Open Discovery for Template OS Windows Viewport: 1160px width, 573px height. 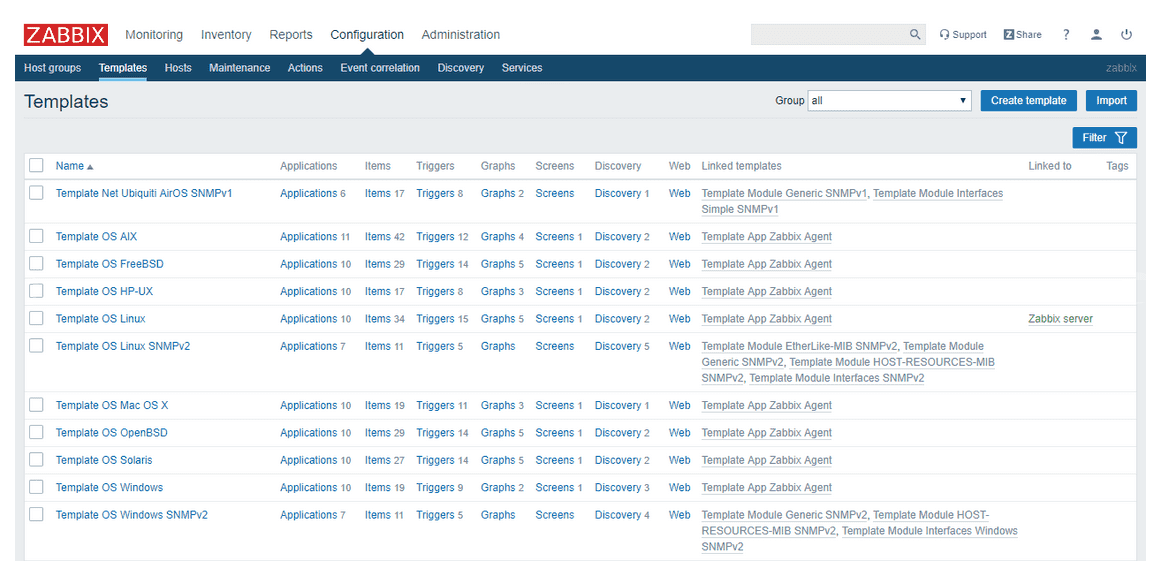point(618,487)
